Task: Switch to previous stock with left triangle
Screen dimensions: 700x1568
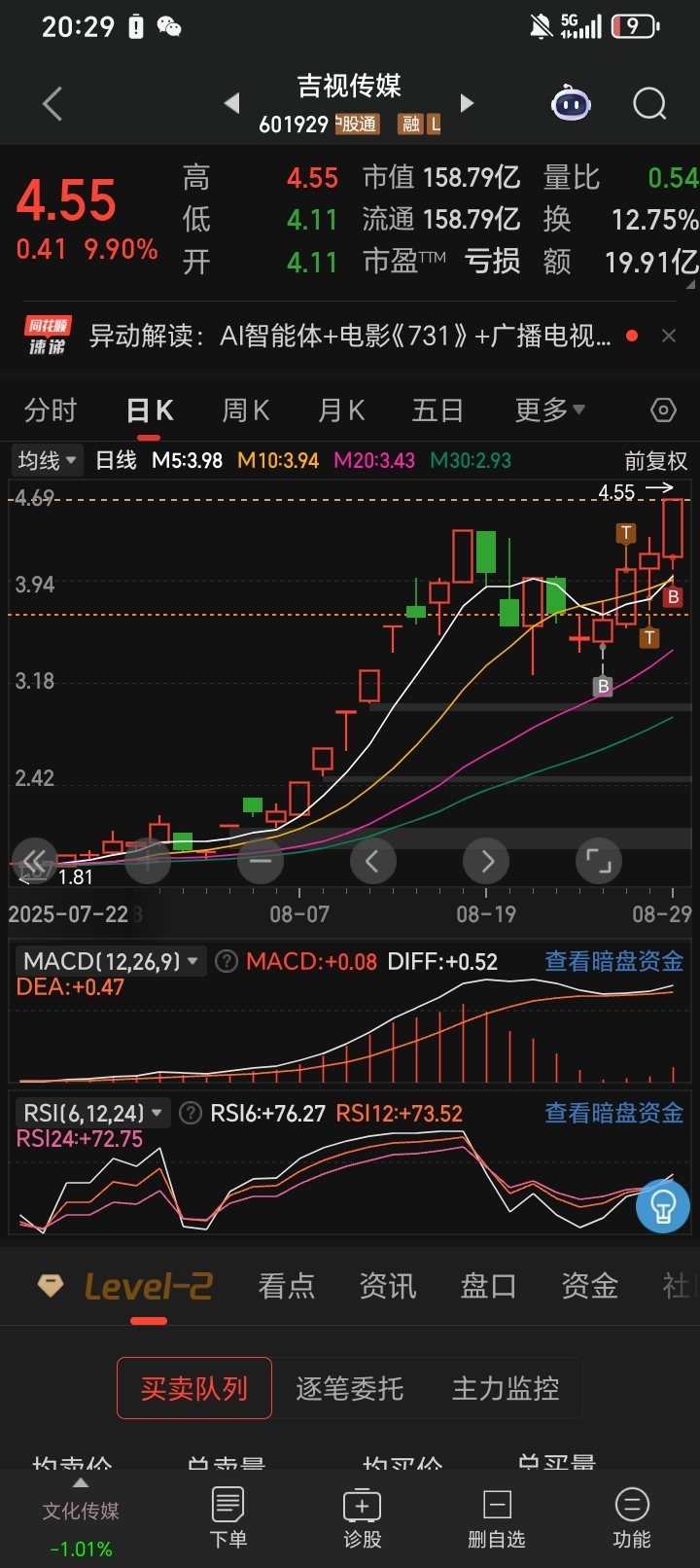Action: point(231,103)
